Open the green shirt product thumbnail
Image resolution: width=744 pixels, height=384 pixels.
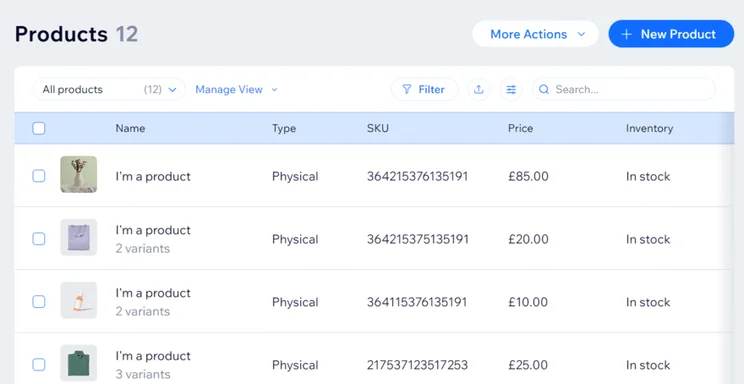[79, 363]
